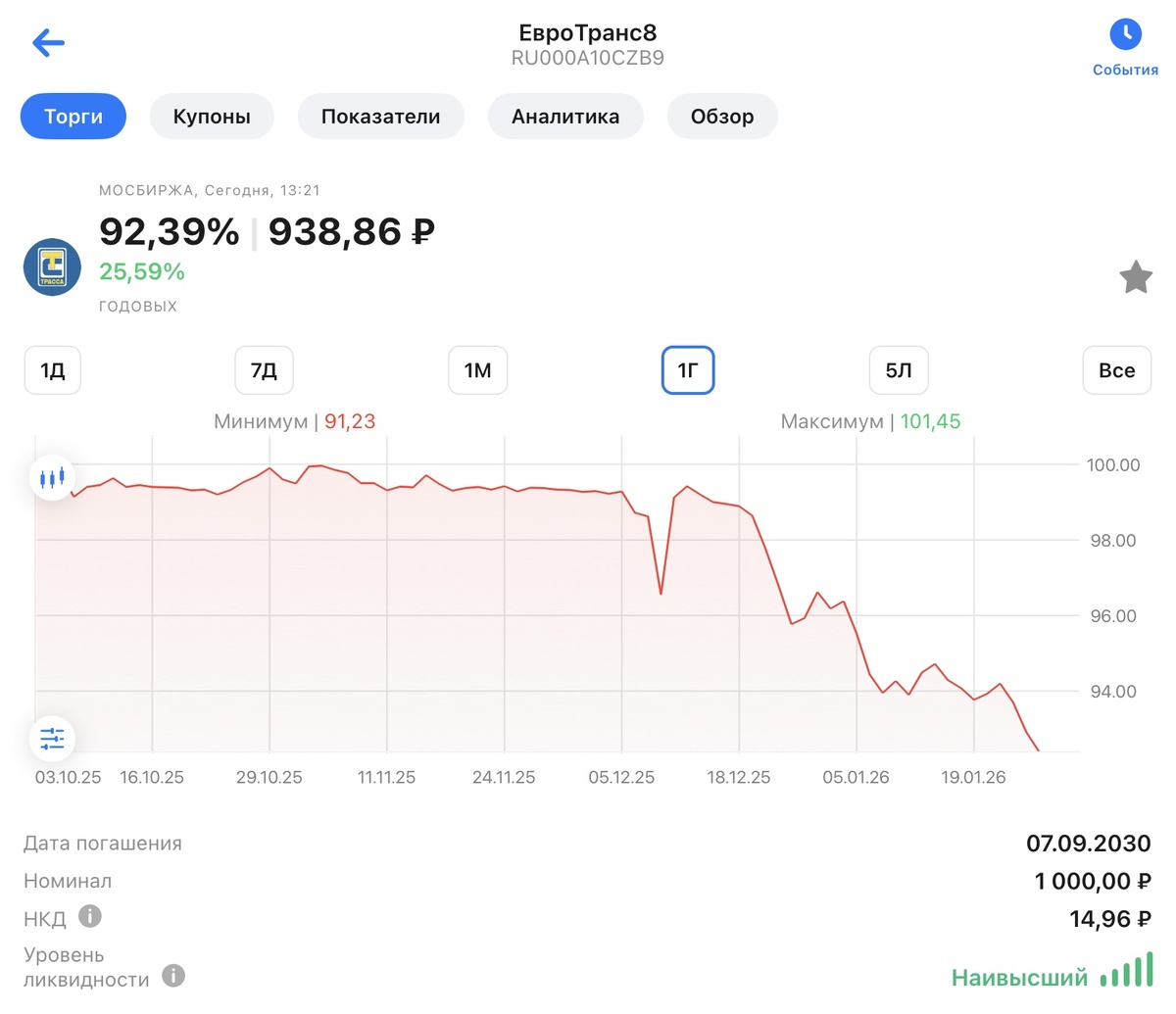Set chart period to 1М
Image resolution: width=1176 pixels, height=1014 pixels.
[x=477, y=370]
